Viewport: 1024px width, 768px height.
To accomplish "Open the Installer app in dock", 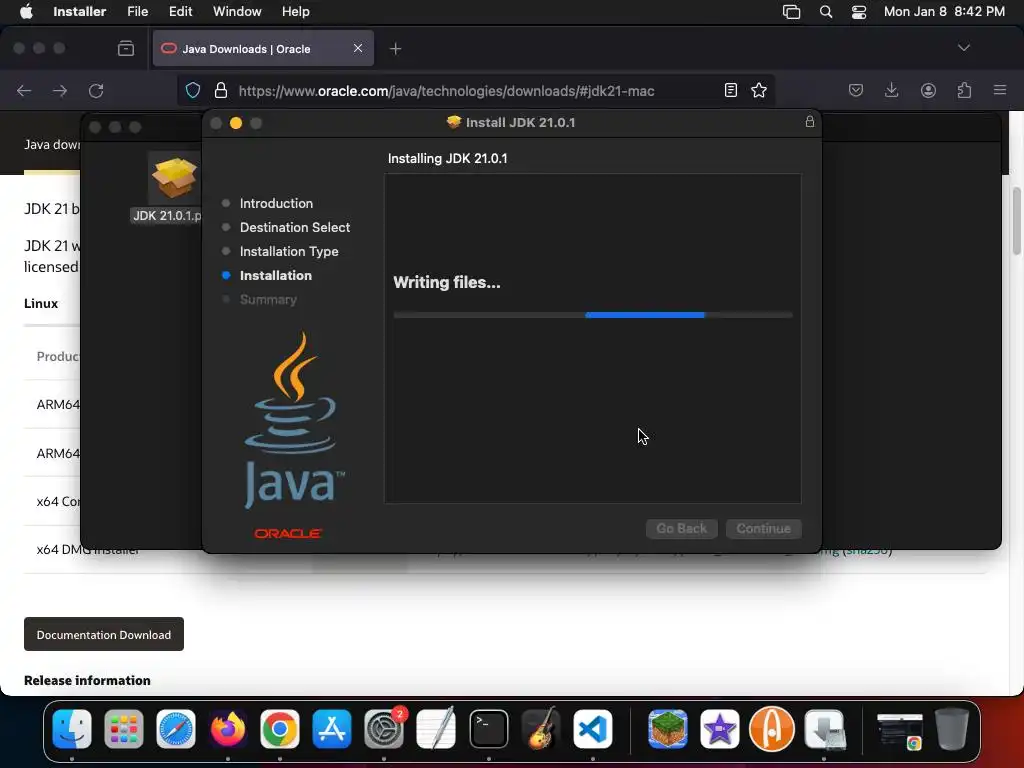I will 824,729.
